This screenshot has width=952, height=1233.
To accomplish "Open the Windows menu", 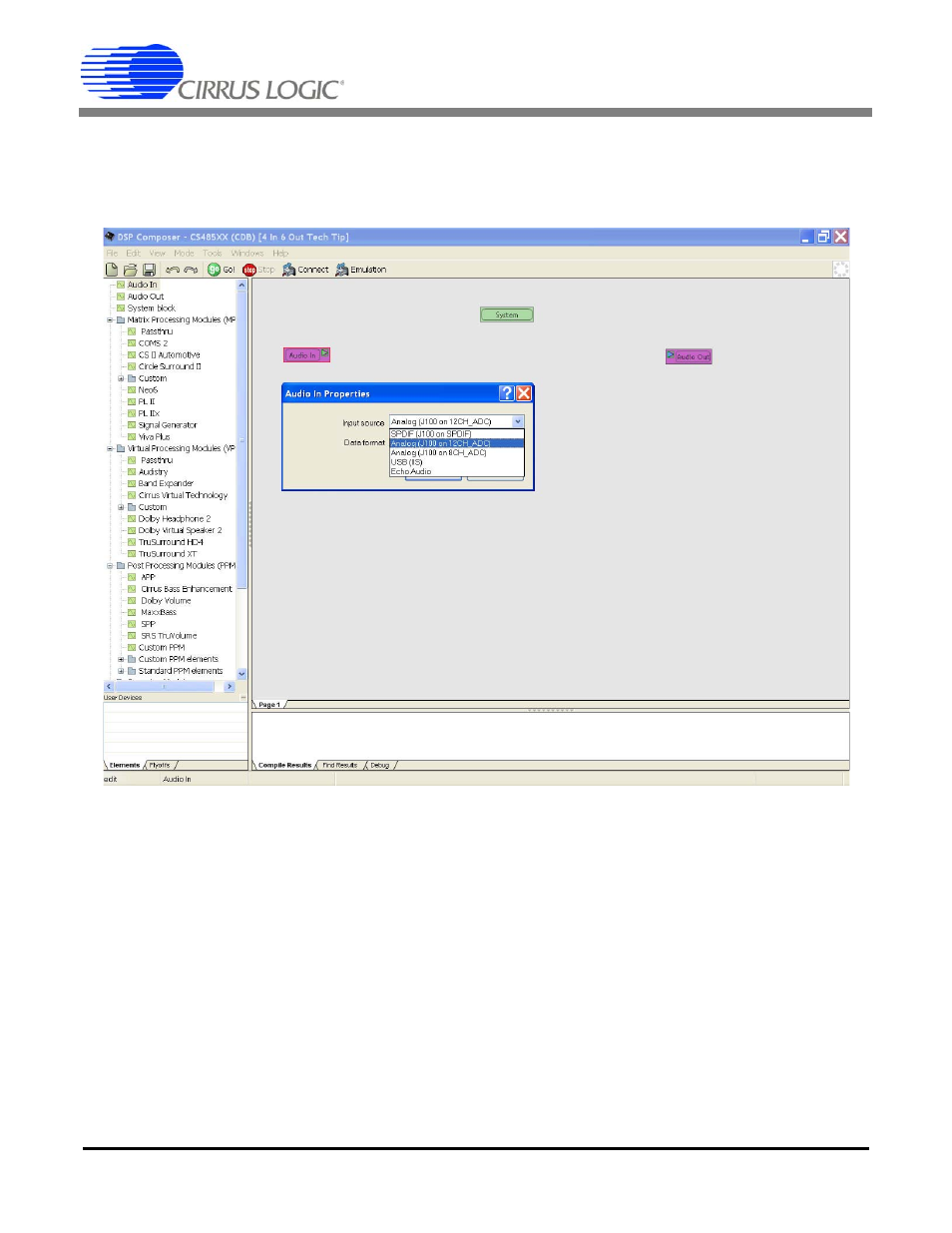I will [247, 254].
